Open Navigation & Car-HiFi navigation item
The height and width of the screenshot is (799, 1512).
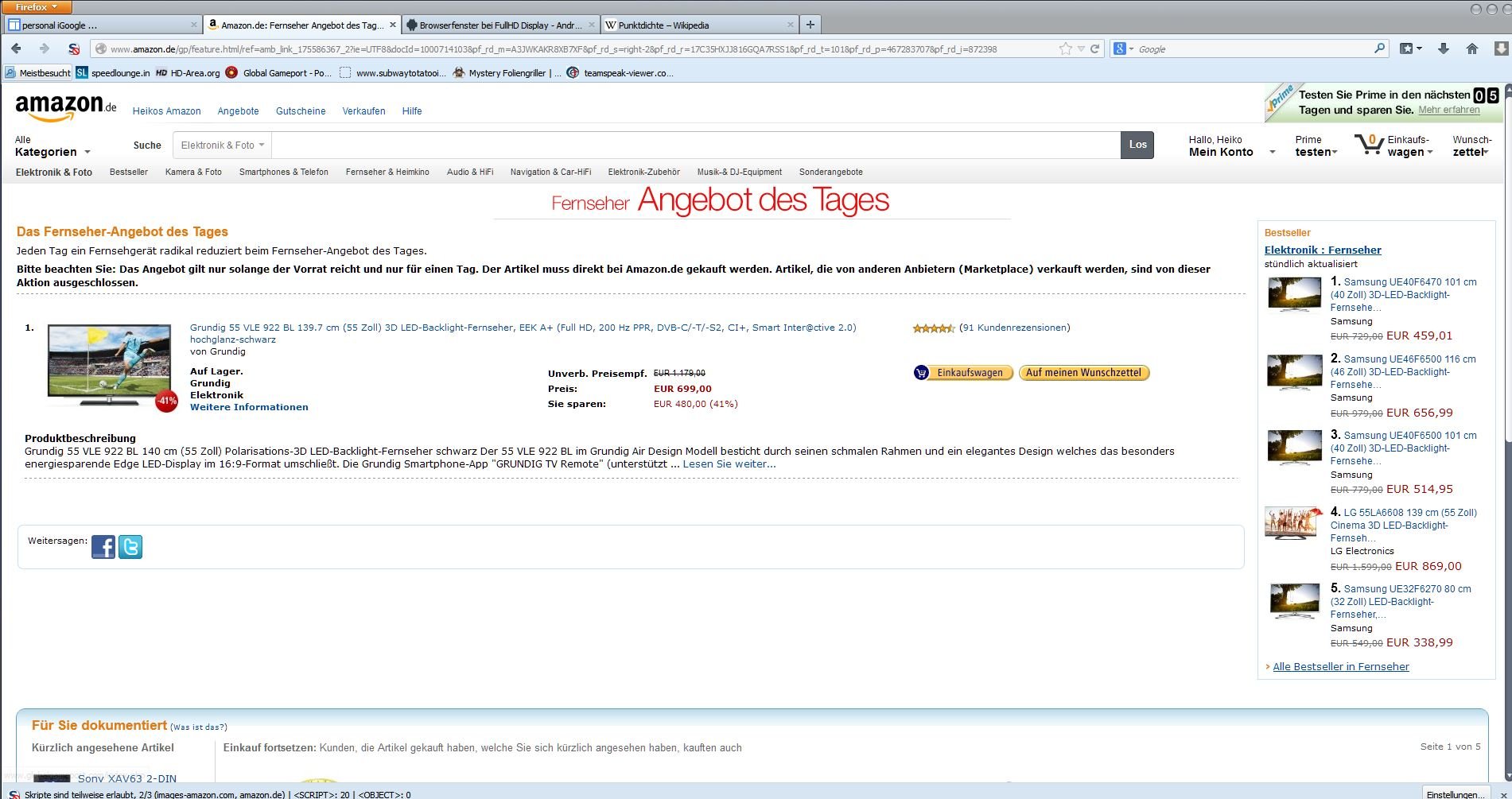[x=550, y=172]
